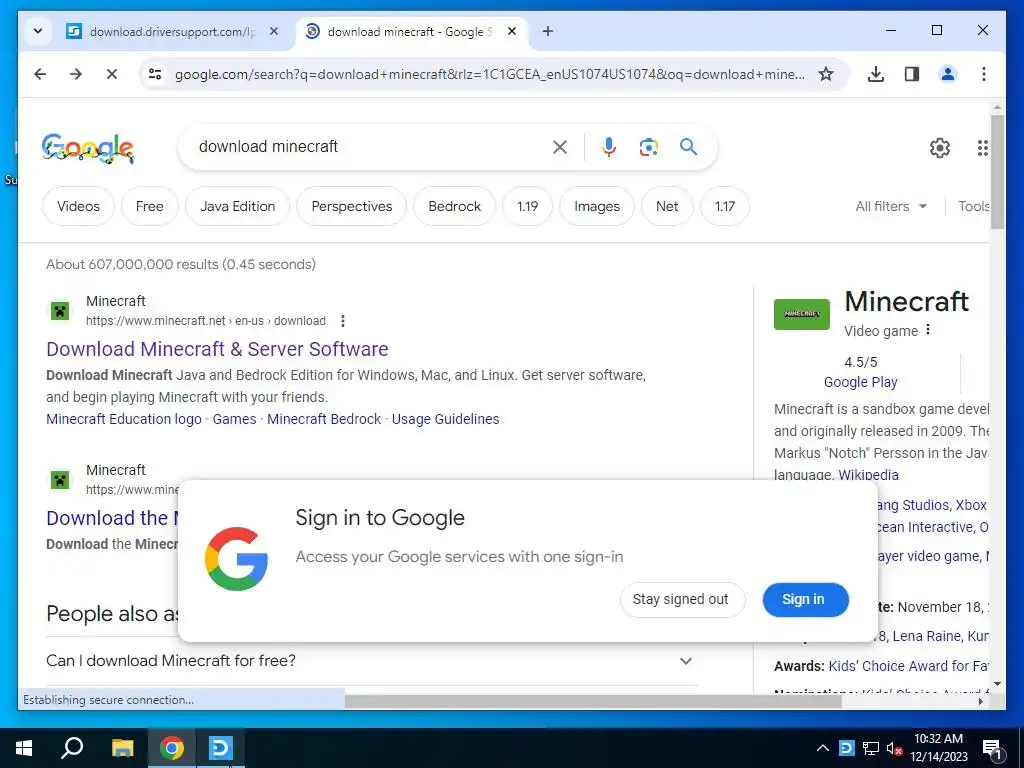Open more options for first Minecraft result
1024x768 pixels.
point(343,321)
